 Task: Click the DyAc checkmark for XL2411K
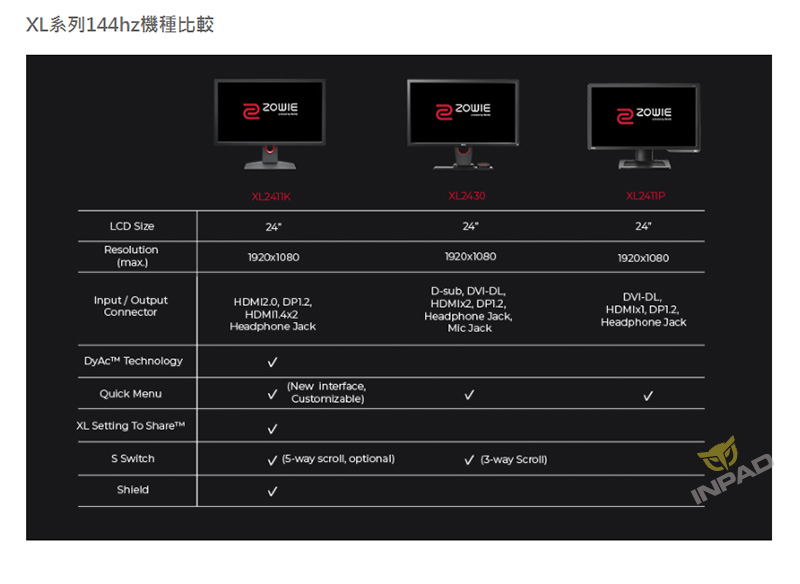[272, 362]
